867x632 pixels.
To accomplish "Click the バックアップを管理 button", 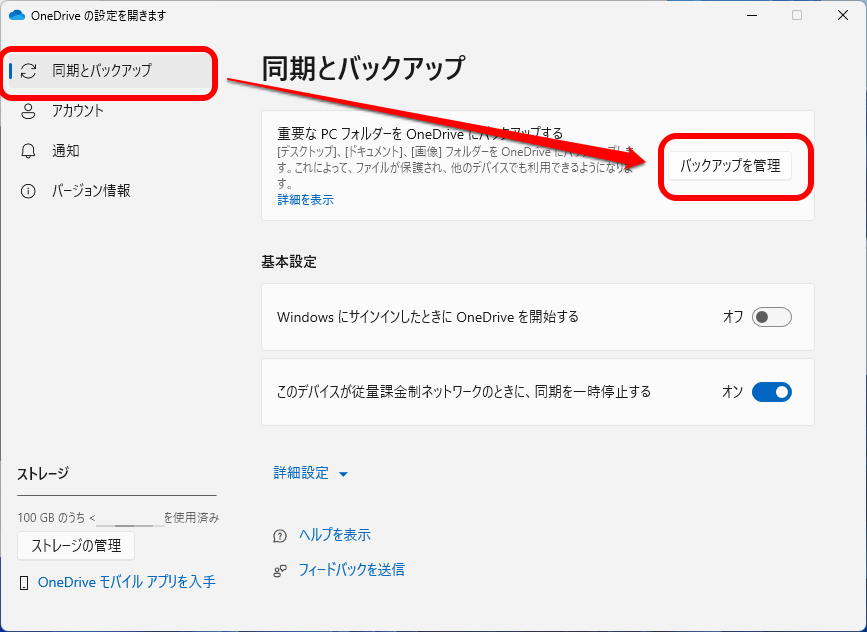I will pyautogui.click(x=730, y=166).
